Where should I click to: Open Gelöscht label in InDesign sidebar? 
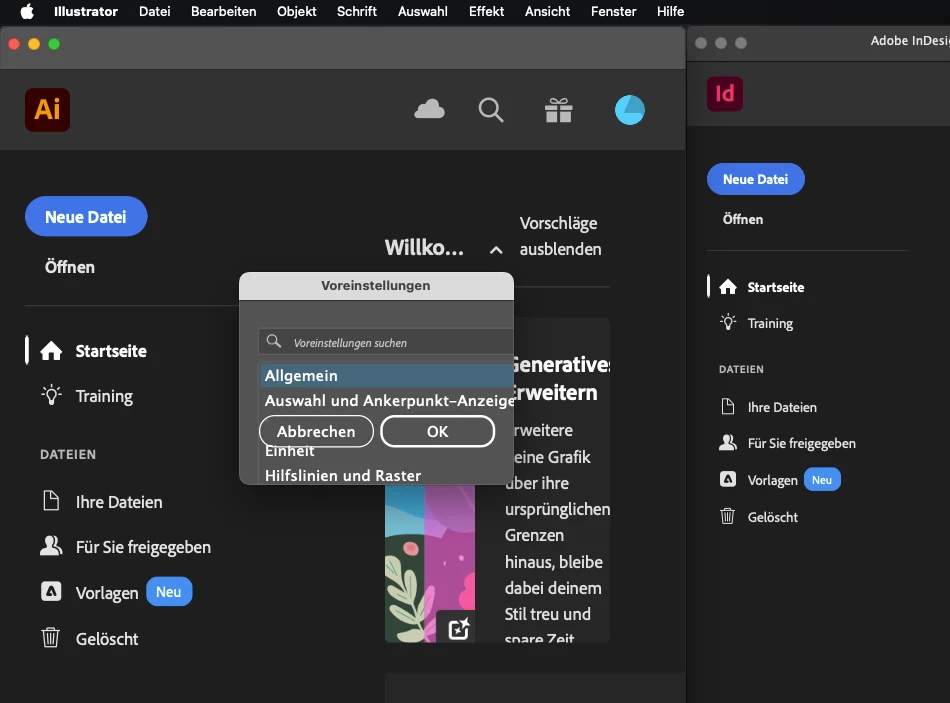pos(772,517)
